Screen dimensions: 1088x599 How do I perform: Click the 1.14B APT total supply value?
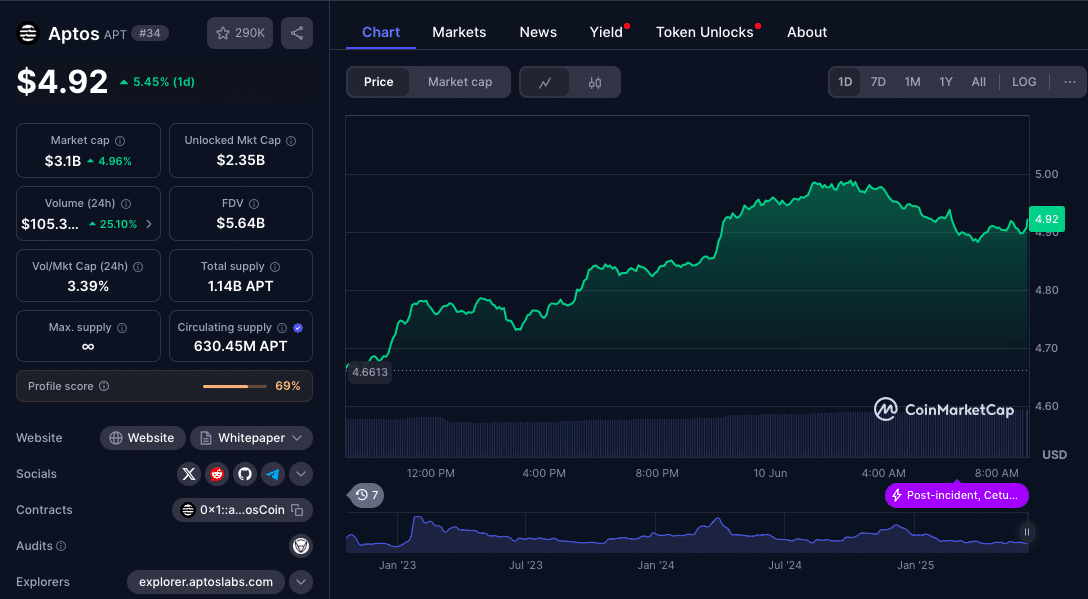coord(241,286)
